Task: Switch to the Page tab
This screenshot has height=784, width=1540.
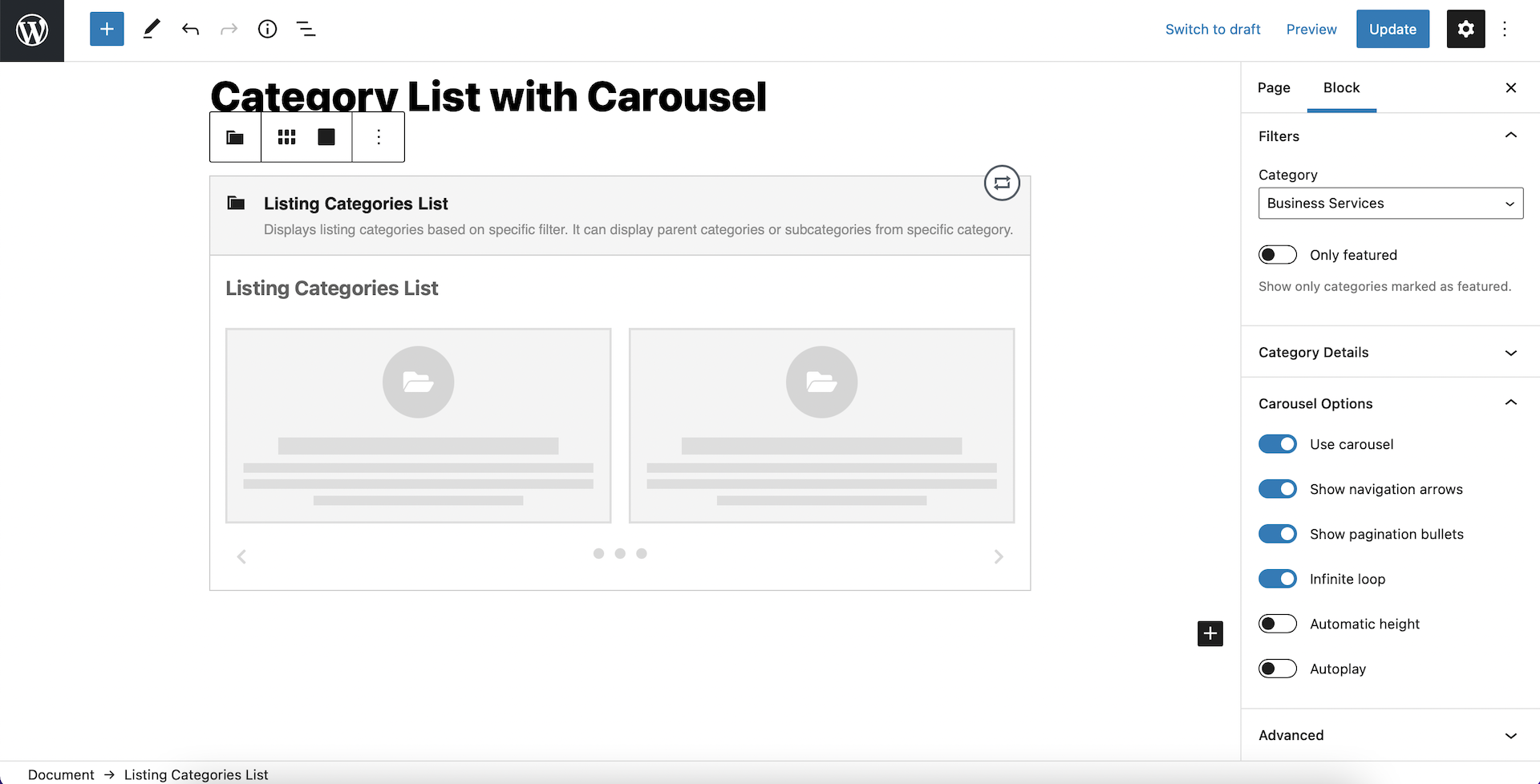Action: coord(1274,88)
